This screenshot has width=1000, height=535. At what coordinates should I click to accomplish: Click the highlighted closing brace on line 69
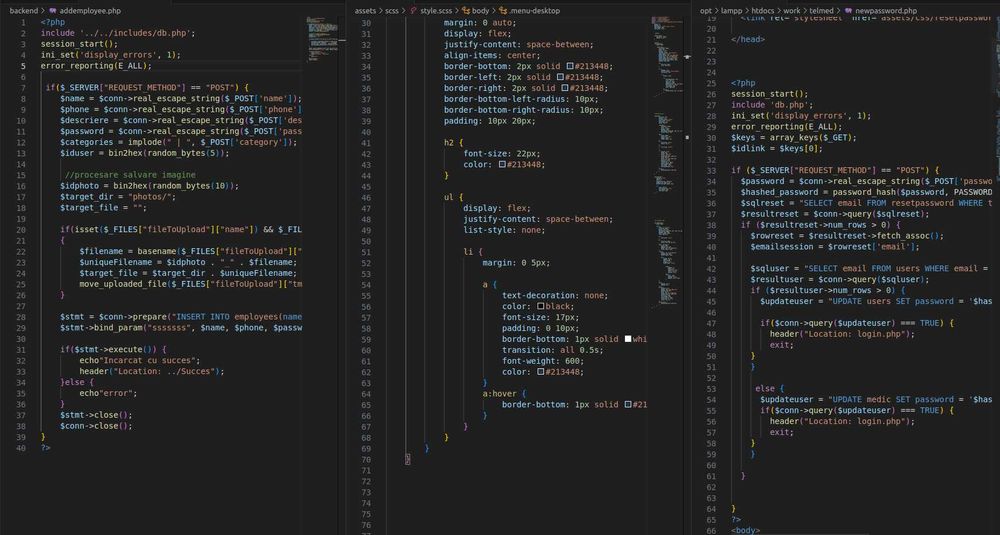(x=408, y=459)
